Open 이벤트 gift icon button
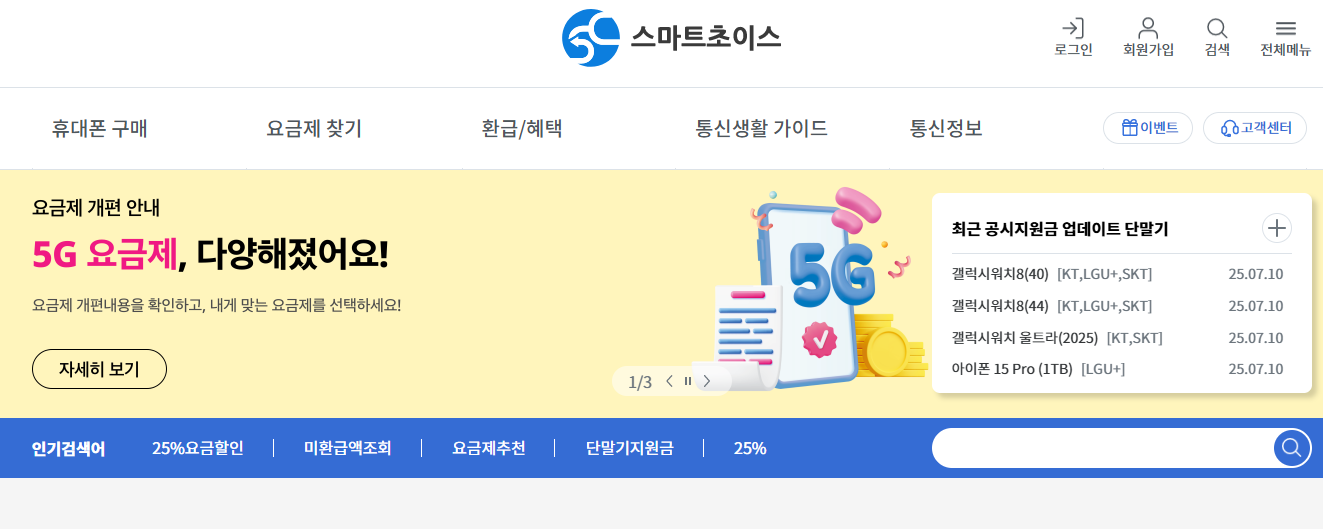This screenshot has height=529, width=1323. (x=1148, y=128)
